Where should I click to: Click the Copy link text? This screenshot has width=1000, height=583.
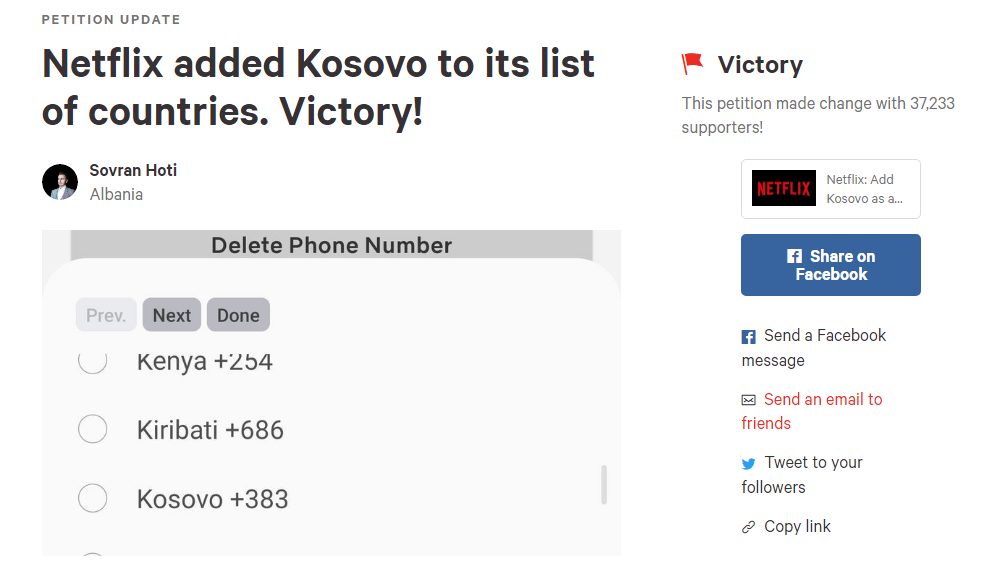(797, 527)
